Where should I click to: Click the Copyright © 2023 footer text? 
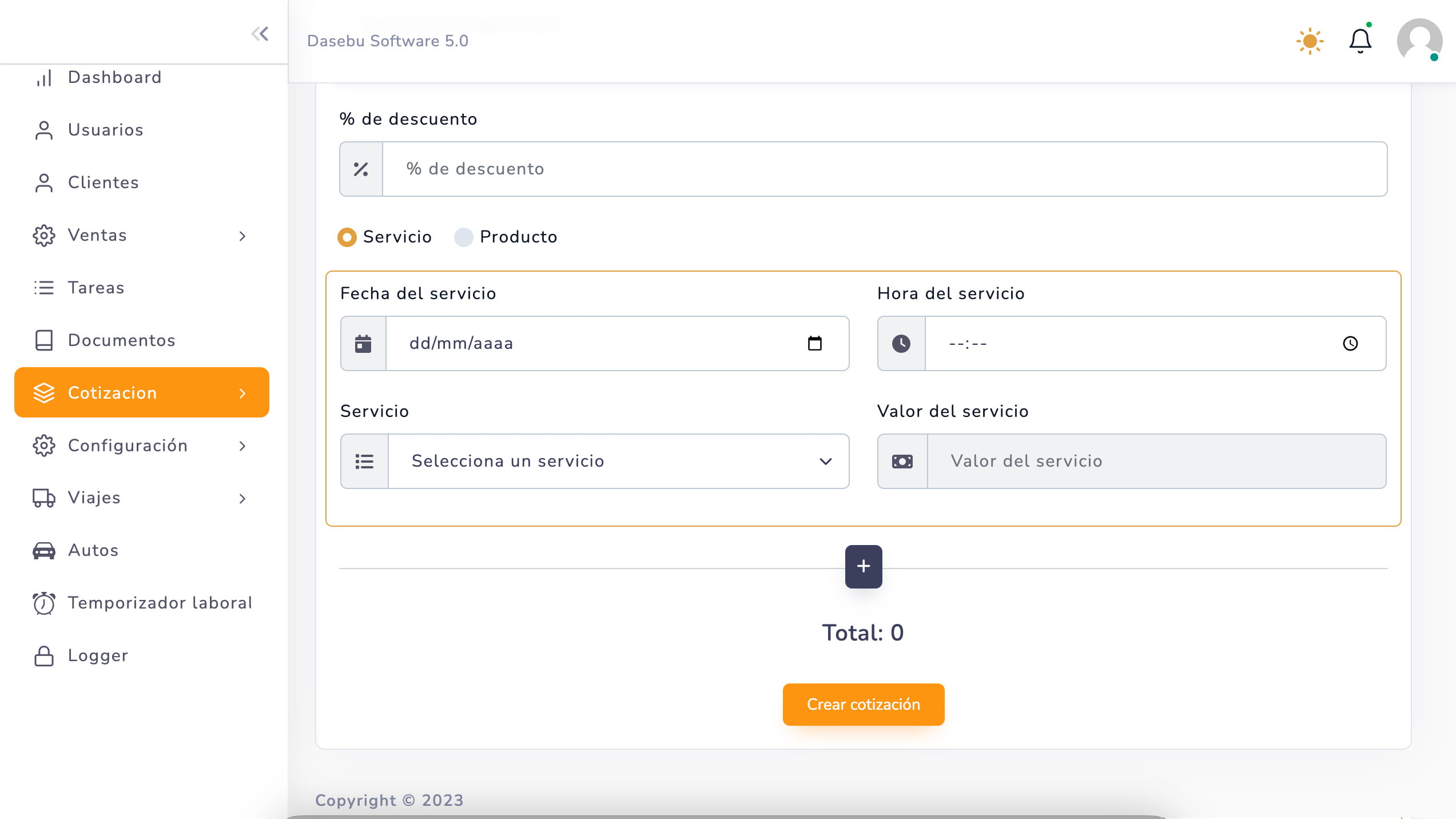point(389,801)
